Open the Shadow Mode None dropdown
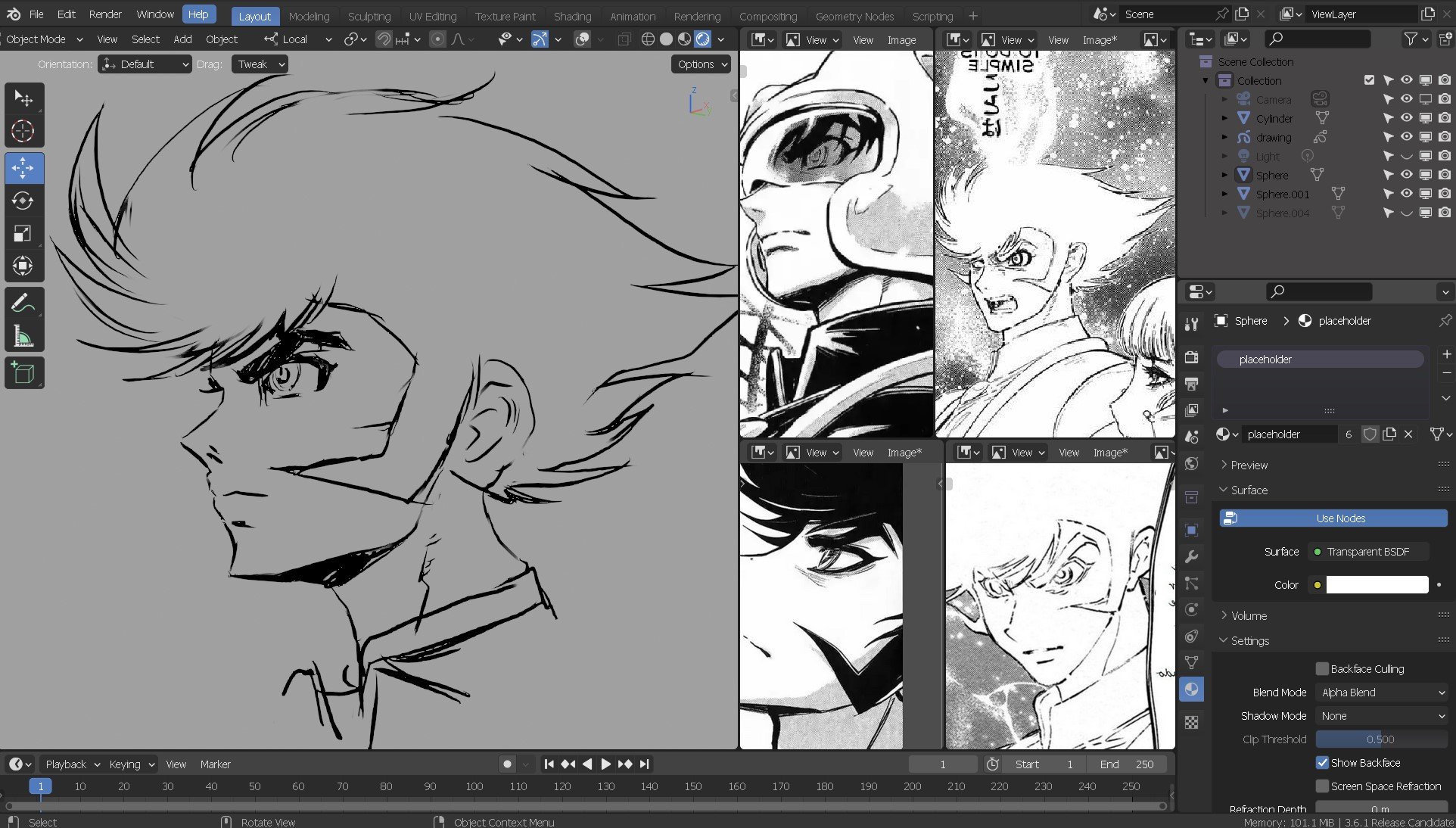Screen dimensions: 1456x828 point(1382,715)
